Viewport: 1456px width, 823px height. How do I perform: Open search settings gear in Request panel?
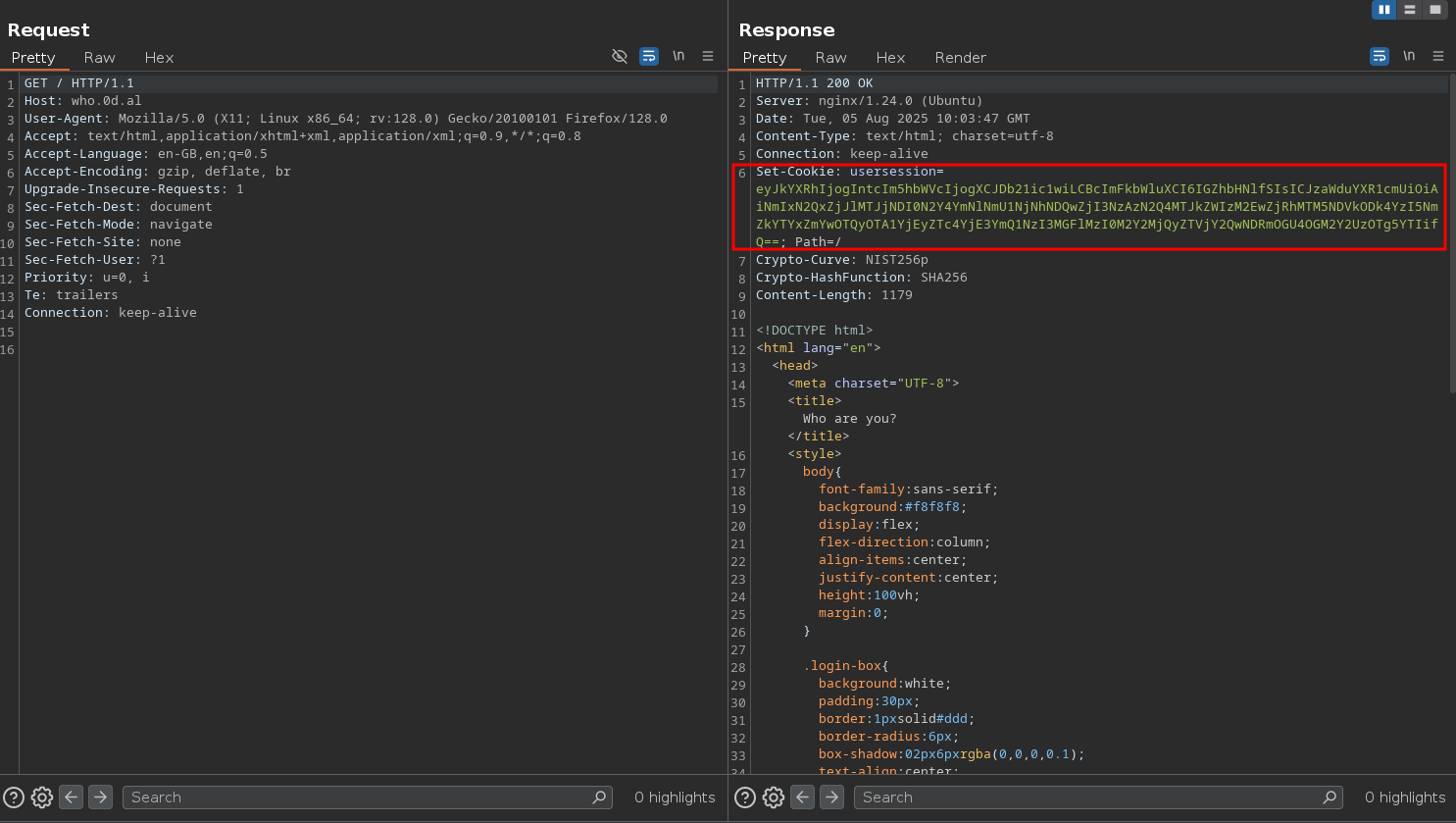[42, 797]
